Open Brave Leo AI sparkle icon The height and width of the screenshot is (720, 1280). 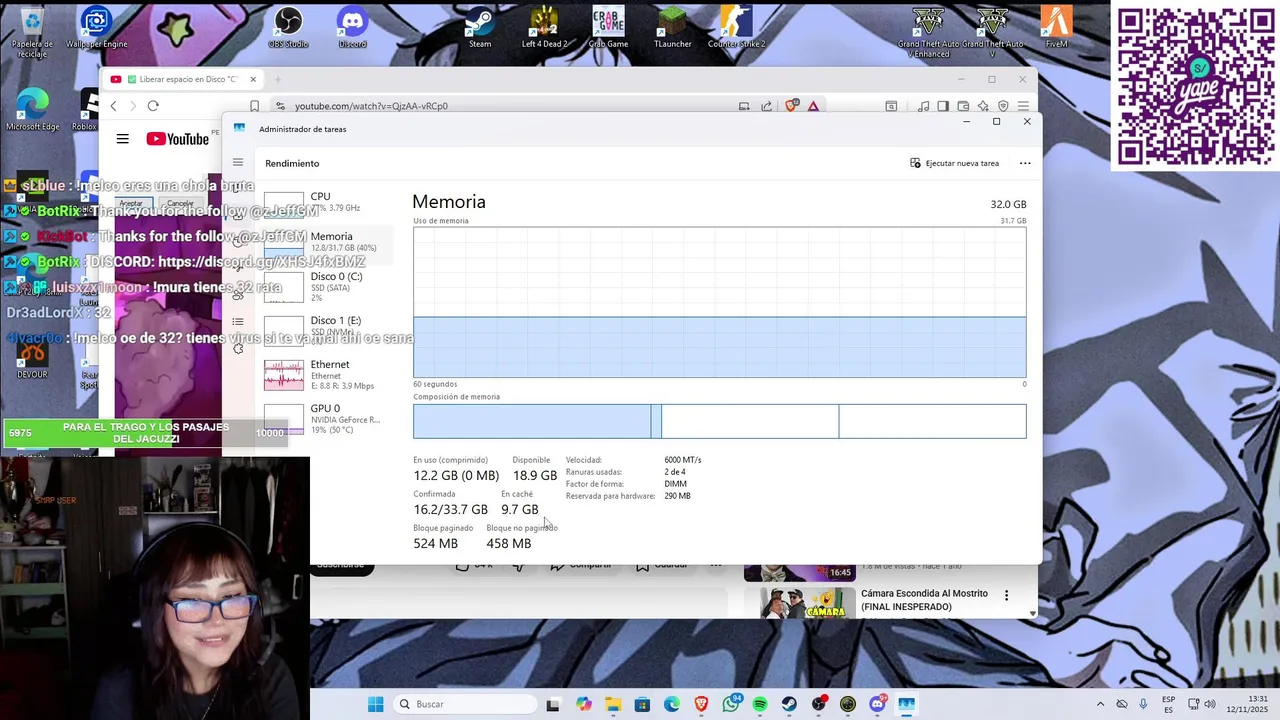[983, 106]
